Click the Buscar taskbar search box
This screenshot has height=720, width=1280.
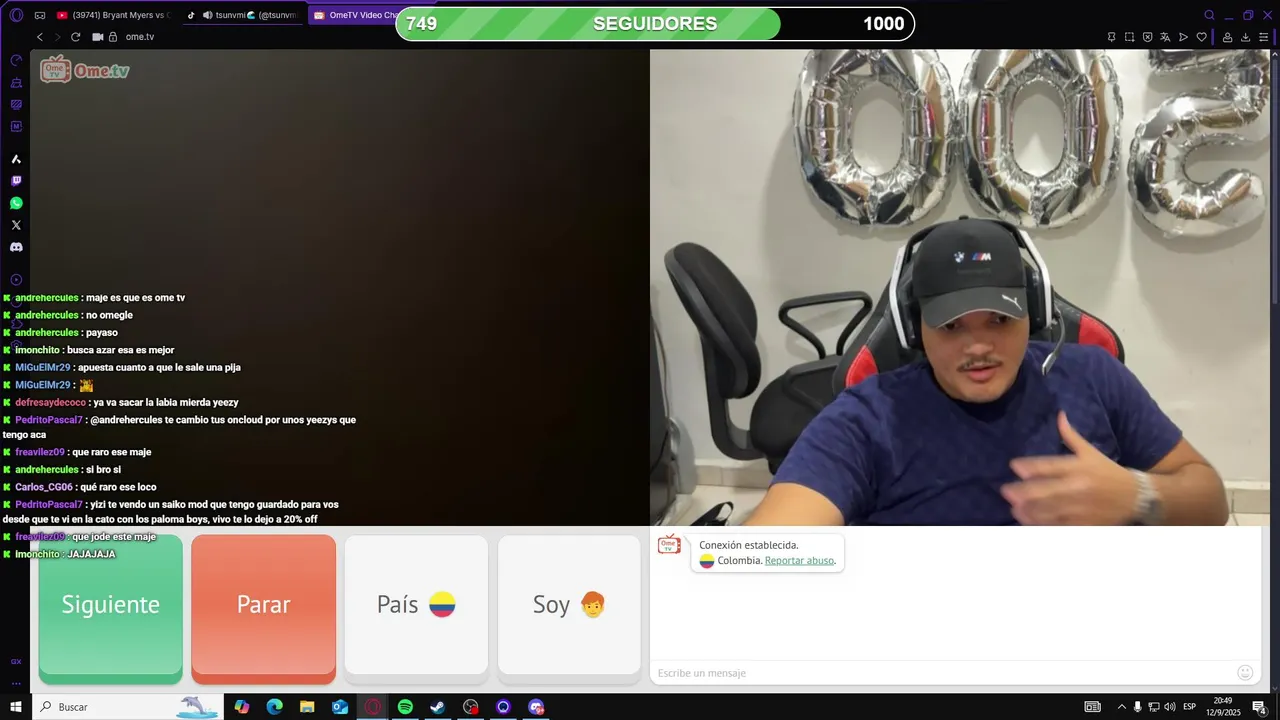127,707
